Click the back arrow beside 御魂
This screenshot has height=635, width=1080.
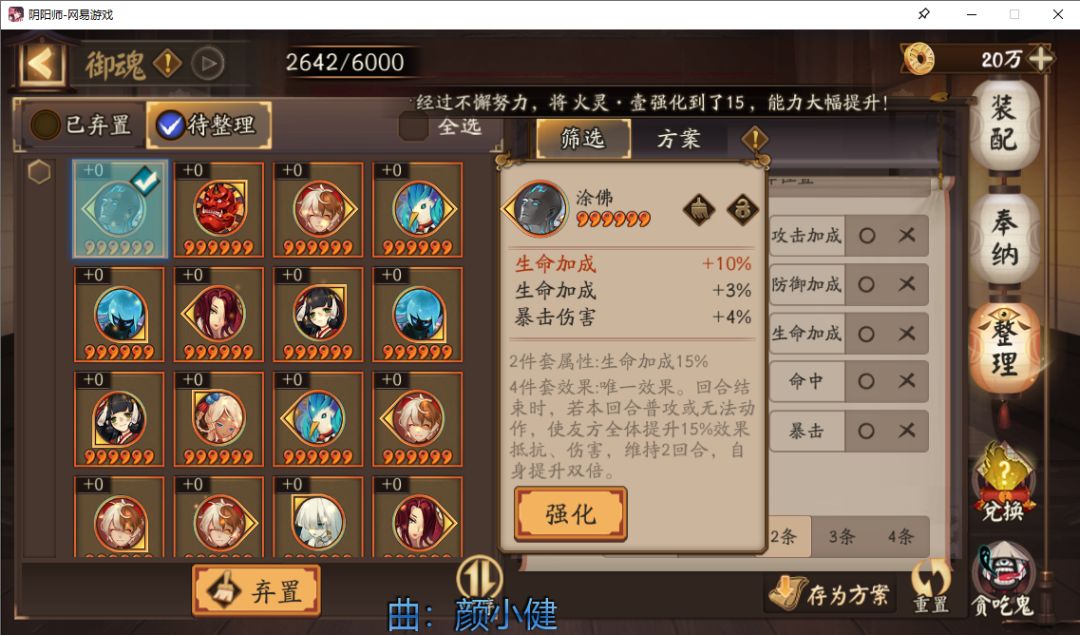(x=41, y=64)
